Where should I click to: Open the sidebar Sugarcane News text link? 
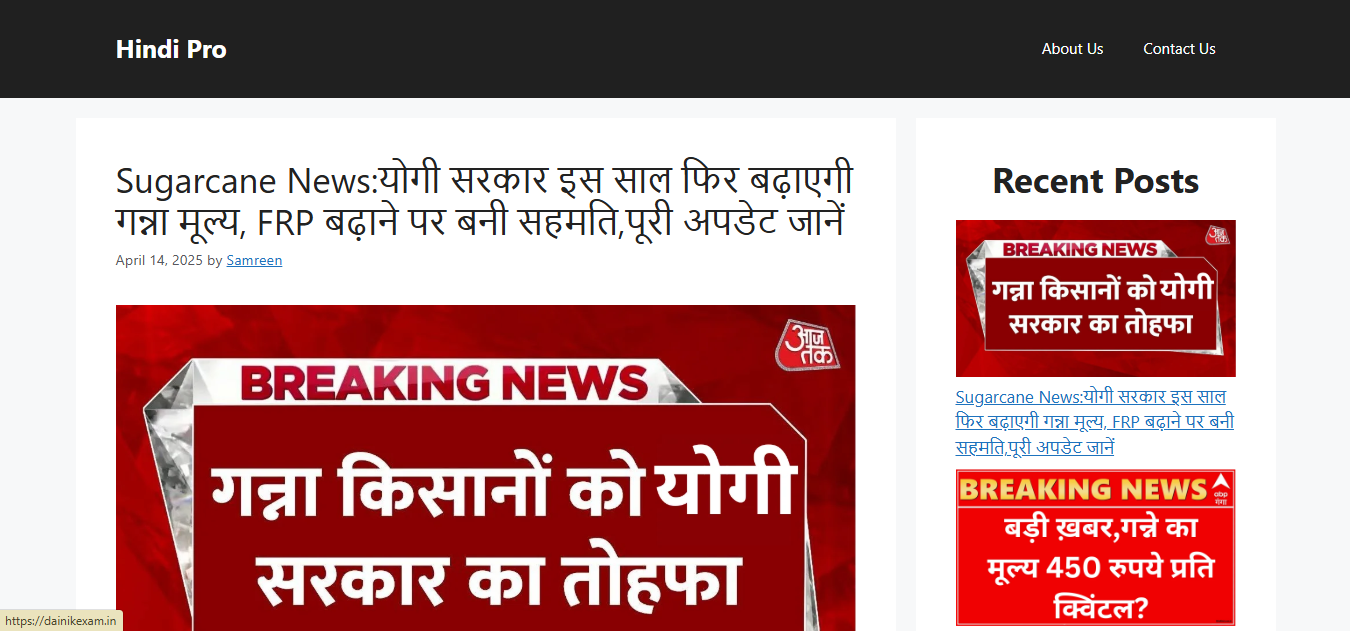coord(1095,422)
